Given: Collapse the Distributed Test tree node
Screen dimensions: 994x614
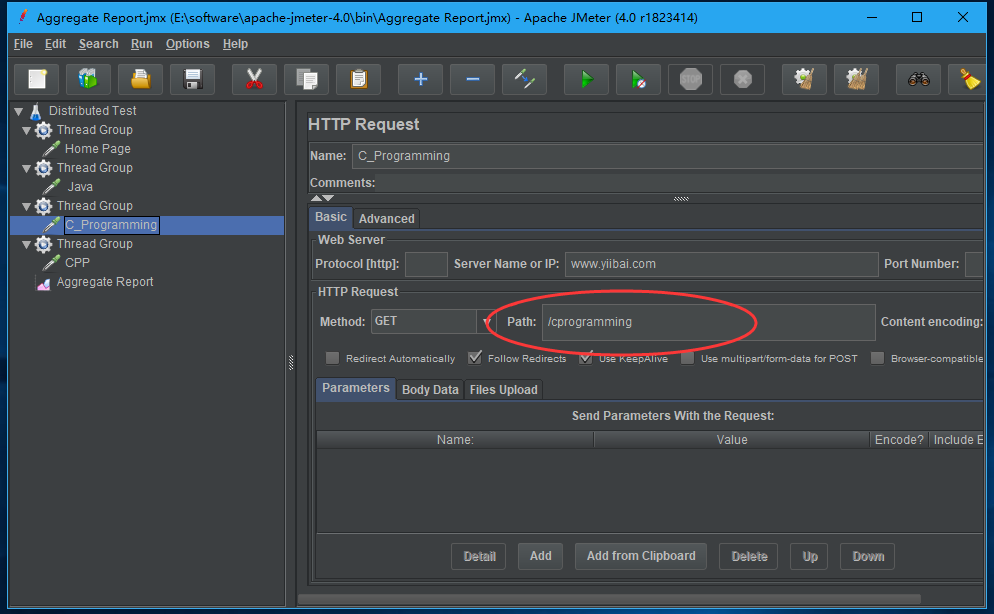Looking at the screenshot, I should (18, 111).
